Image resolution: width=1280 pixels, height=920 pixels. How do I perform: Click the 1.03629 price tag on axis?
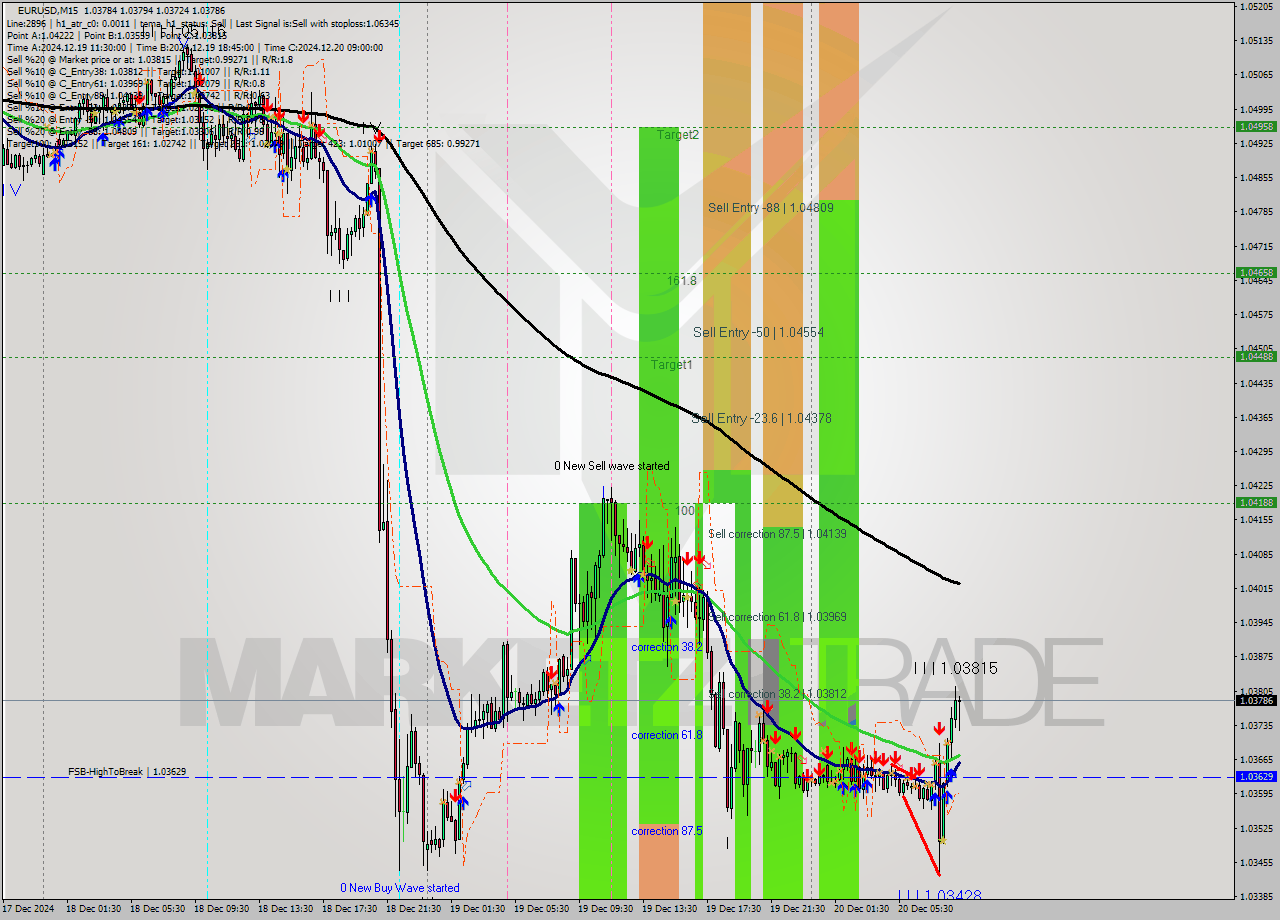coord(1256,776)
